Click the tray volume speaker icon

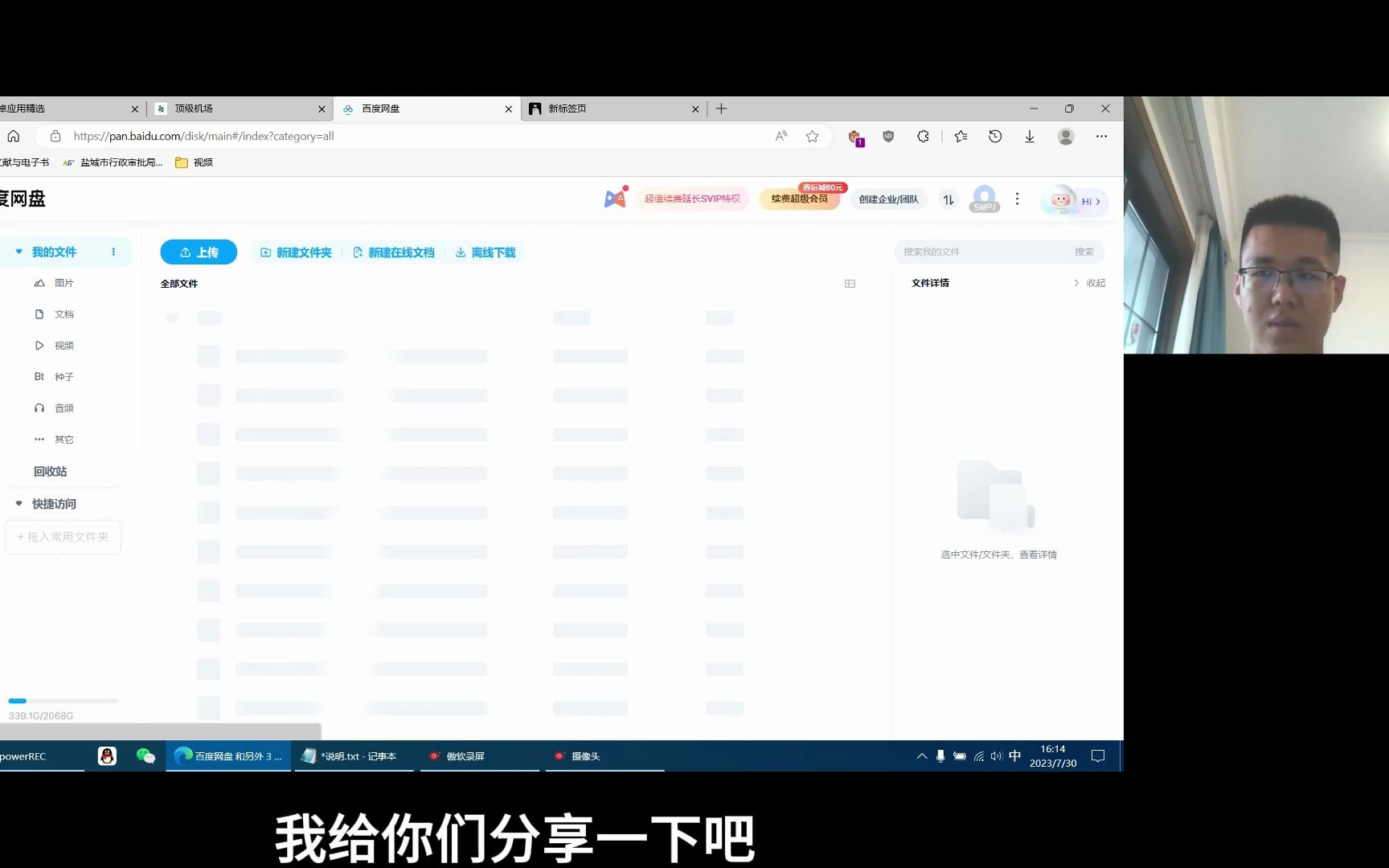point(997,756)
